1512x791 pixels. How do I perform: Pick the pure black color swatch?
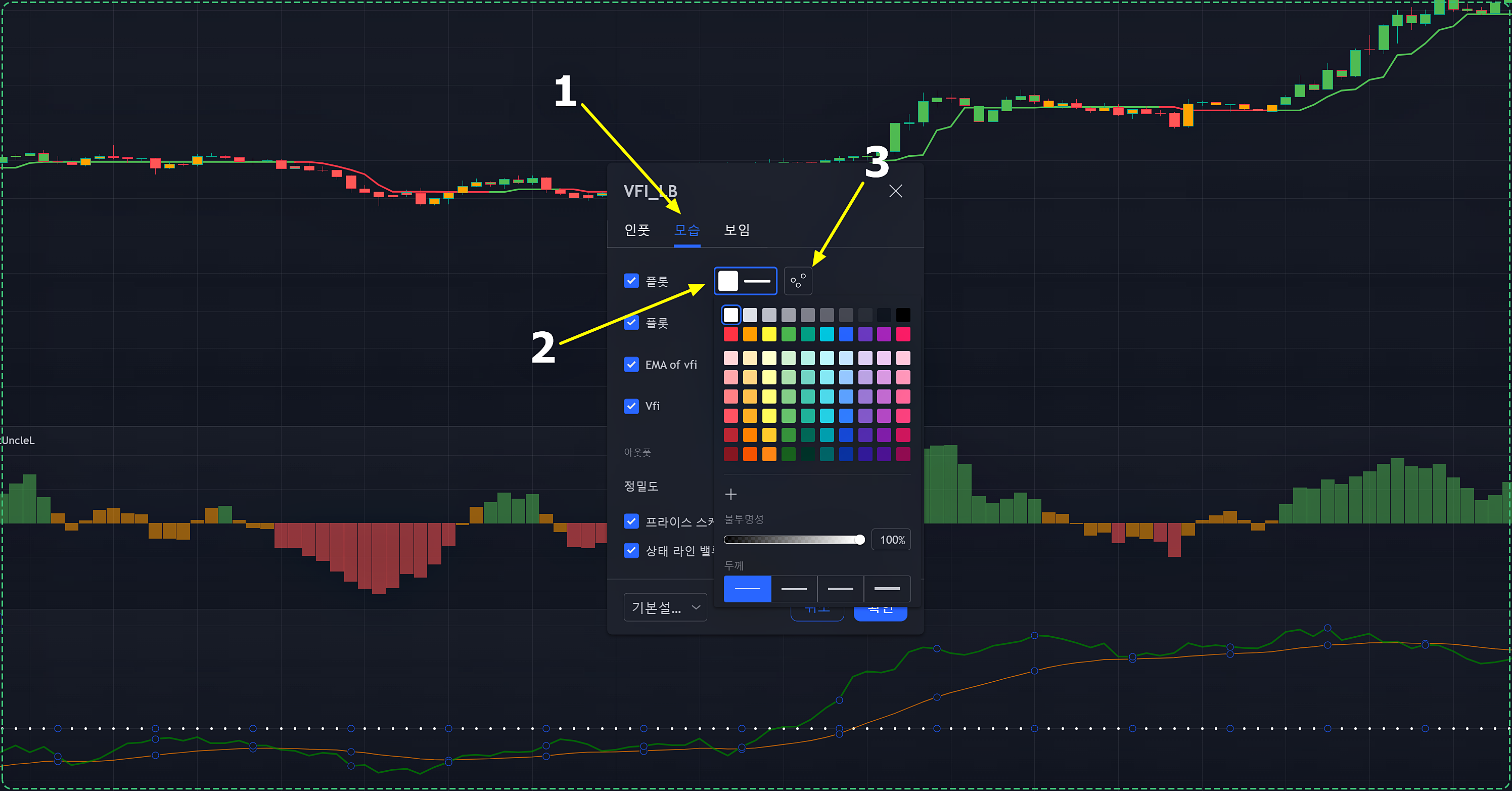(903, 316)
